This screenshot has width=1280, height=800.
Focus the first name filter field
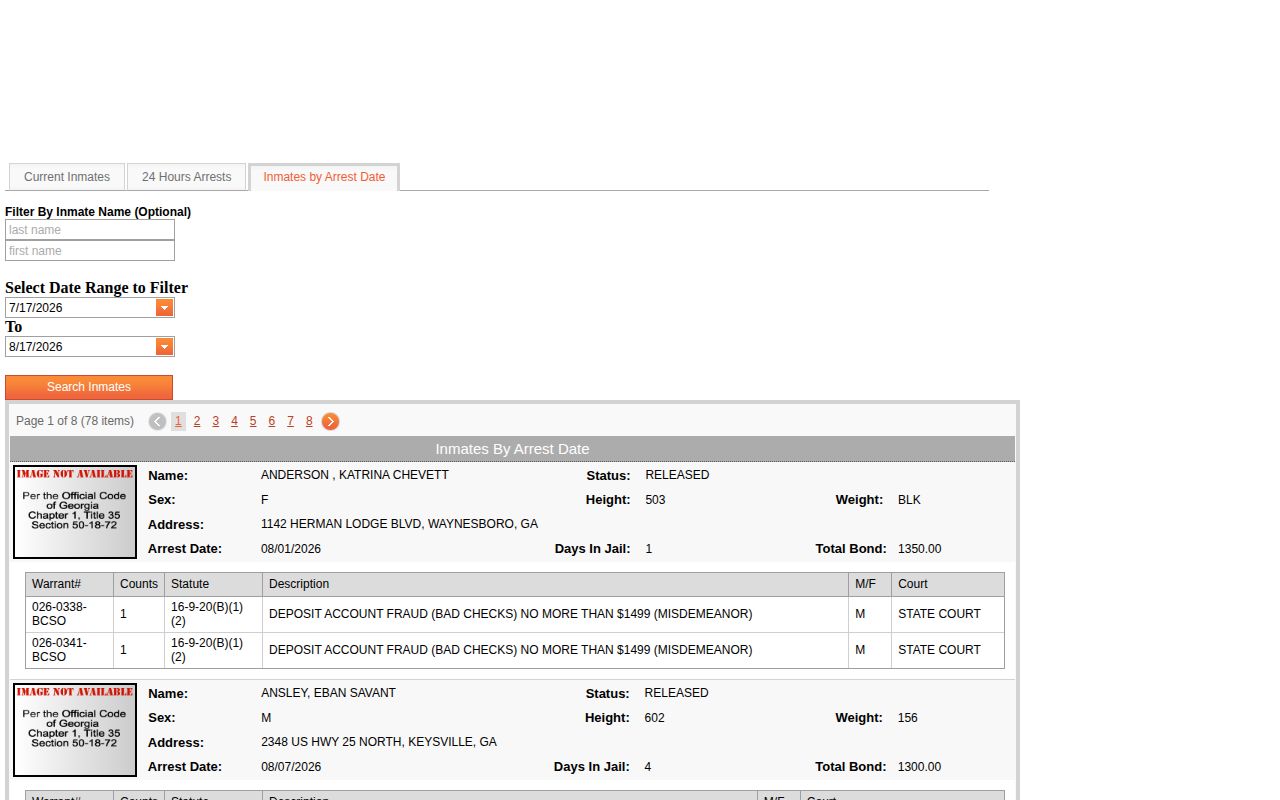[x=90, y=251]
